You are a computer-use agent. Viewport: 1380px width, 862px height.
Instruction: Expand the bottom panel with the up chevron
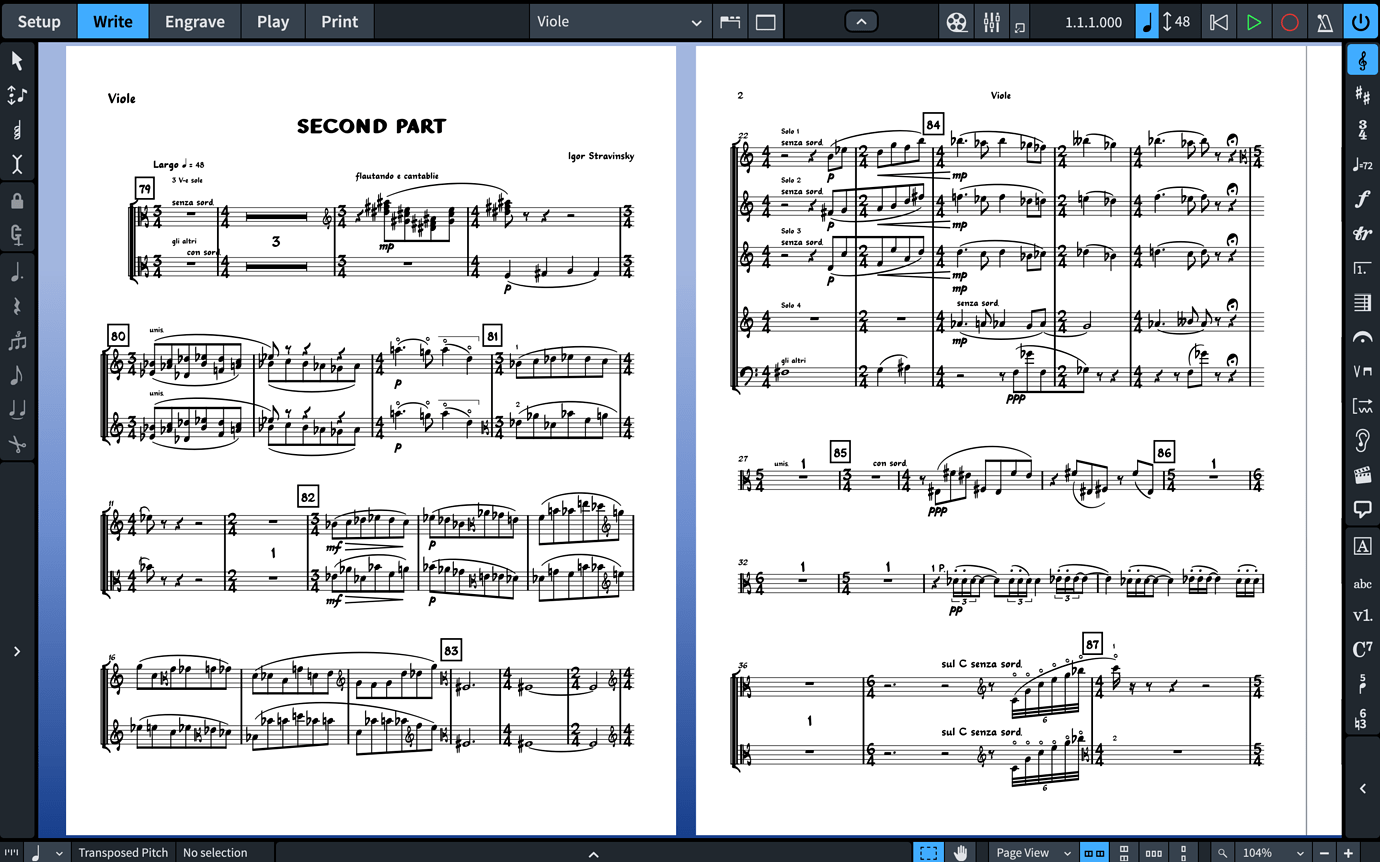tap(593, 853)
